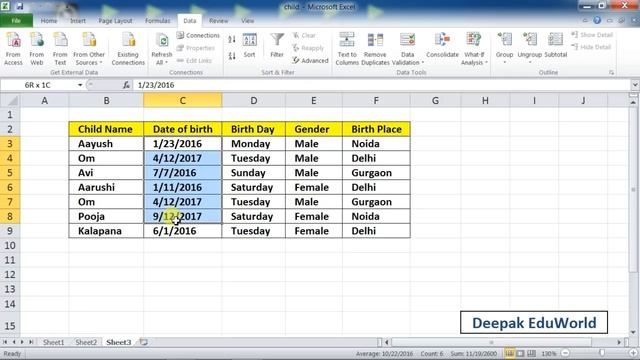Screen dimensions: 640x360
Task: Click the Ungroup outline button
Action: [529, 48]
